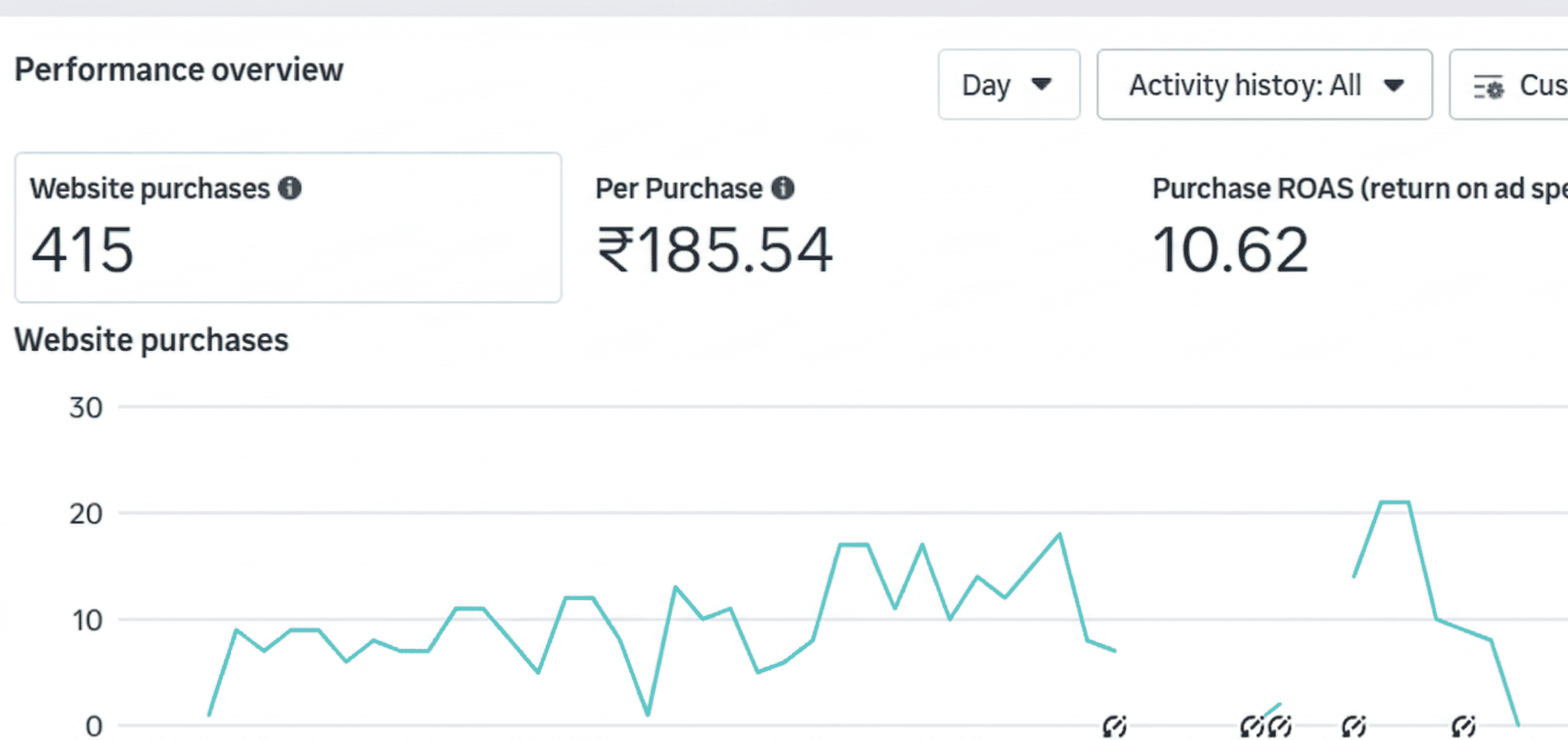Select the Per Purchase metric
Viewport: 1568px width, 740px height.
tap(678, 189)
